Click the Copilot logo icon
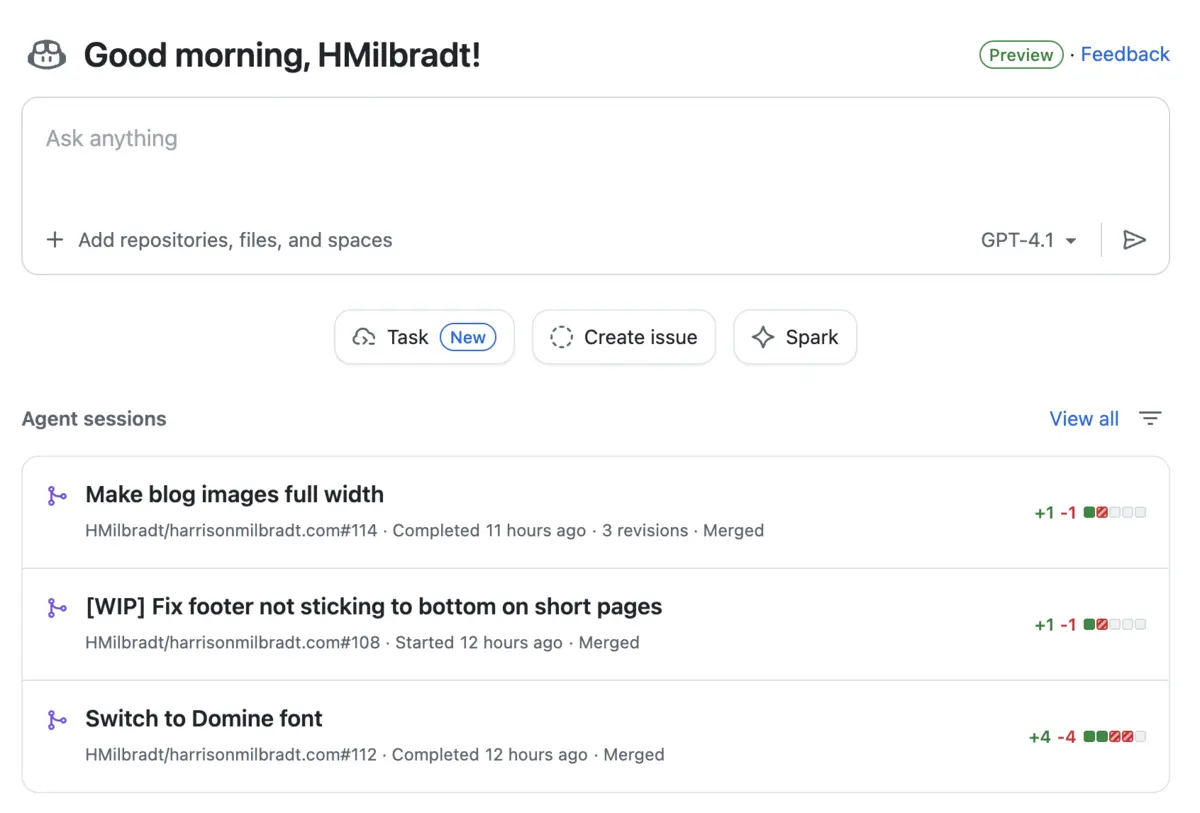This screenshot has height=813, width=1200. click(46, 55)
